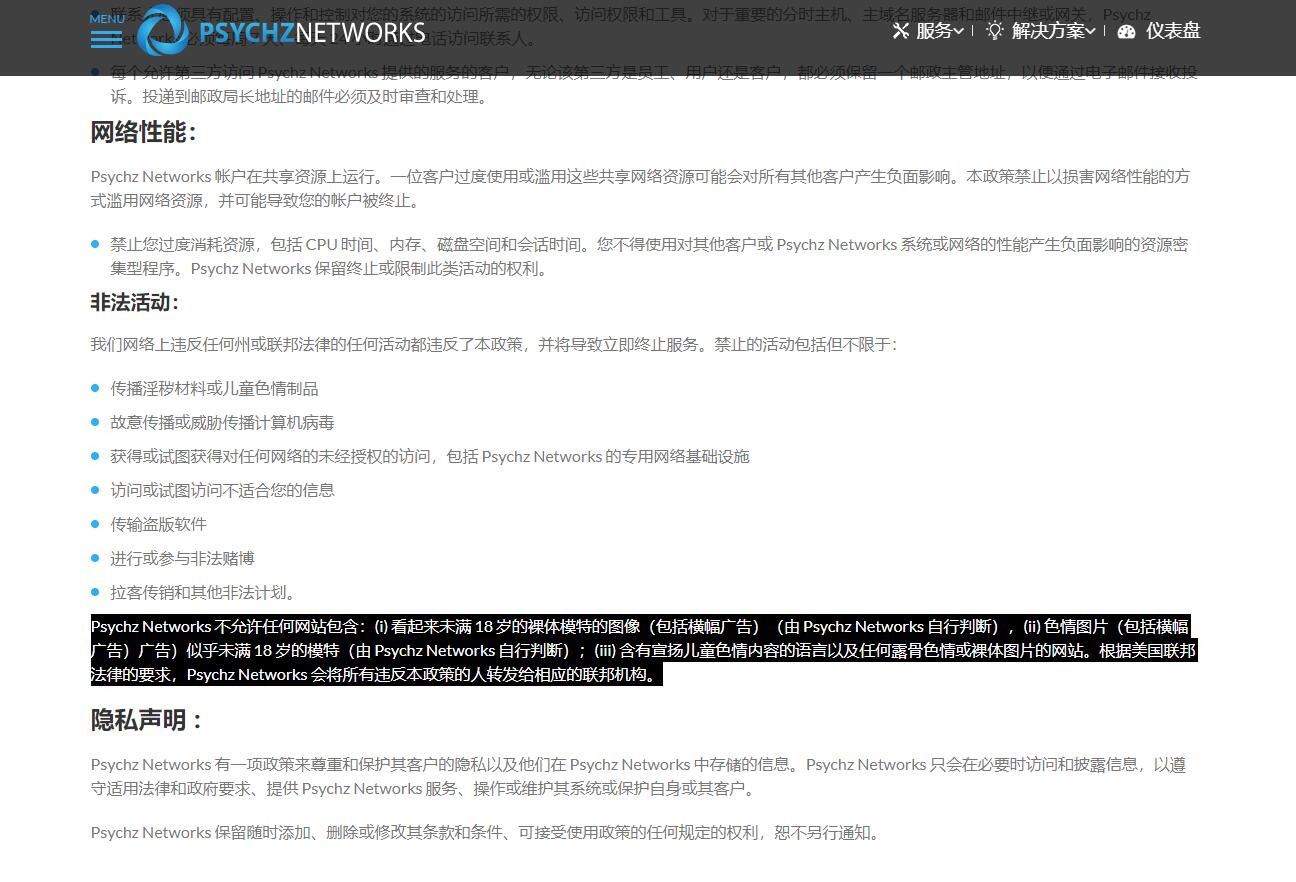Click the 非法活动 heading
Viewport: 1296px width, 882px height.
[135, 302]
